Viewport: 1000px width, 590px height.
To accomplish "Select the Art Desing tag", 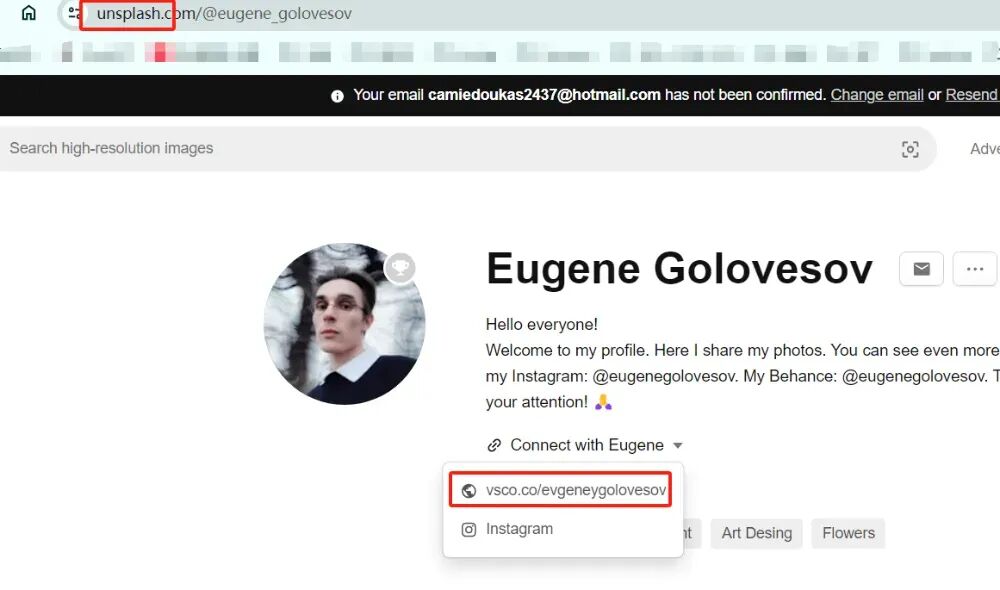I will 756,533.
